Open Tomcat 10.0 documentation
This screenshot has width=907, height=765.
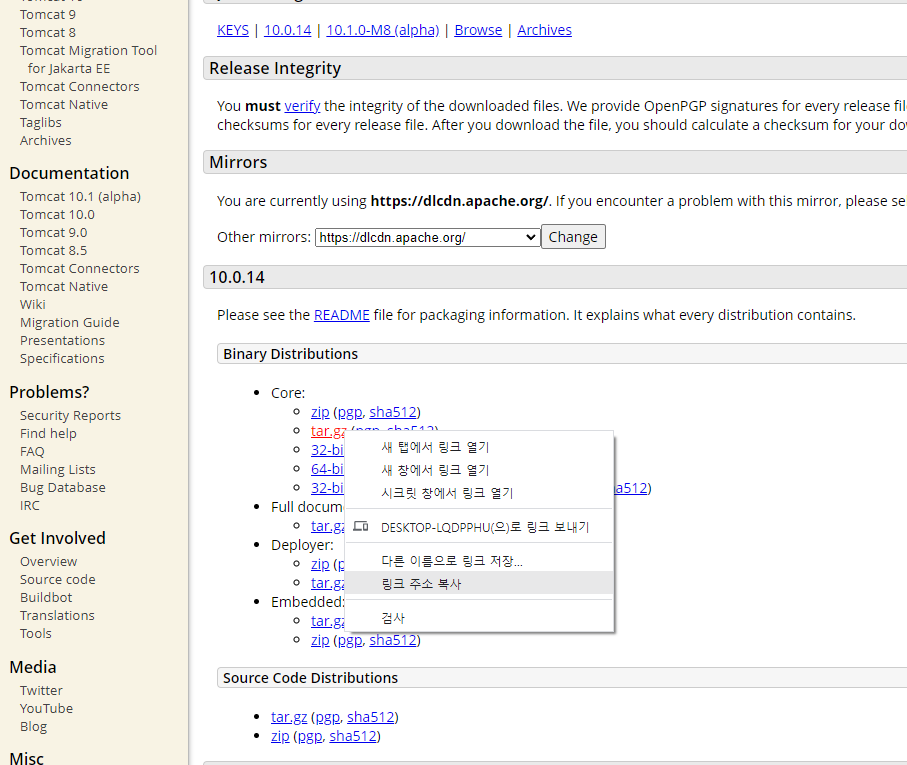(57, 215)
